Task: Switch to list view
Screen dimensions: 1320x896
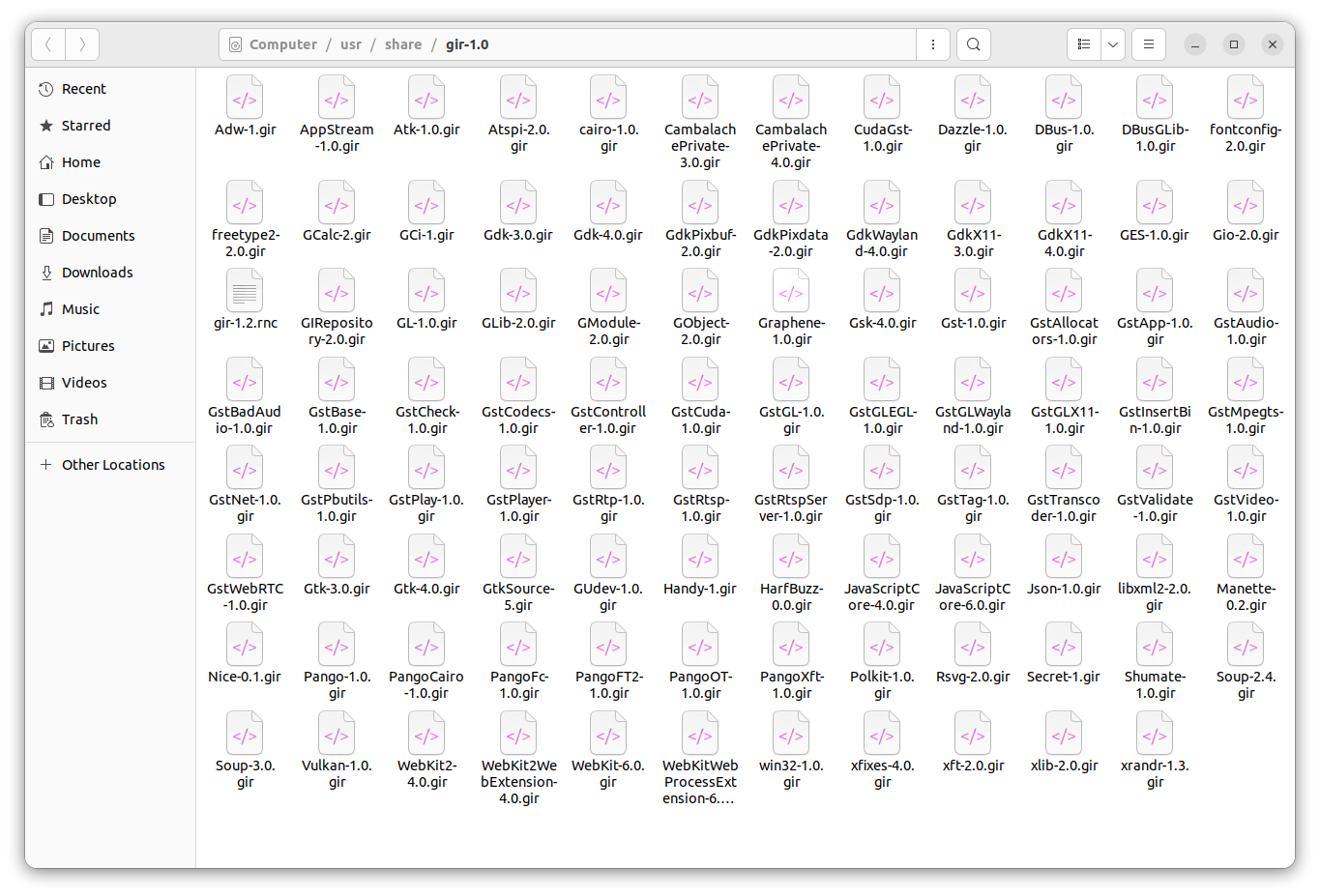Action: coord(1084,44)
